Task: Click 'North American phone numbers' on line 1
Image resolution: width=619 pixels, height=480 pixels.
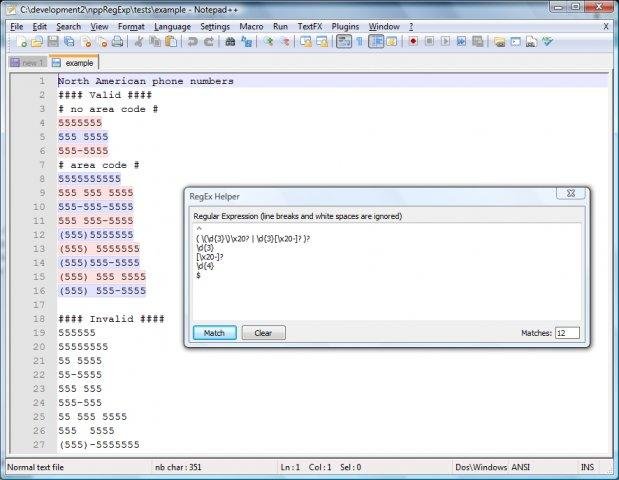Action: coord(146,81)
